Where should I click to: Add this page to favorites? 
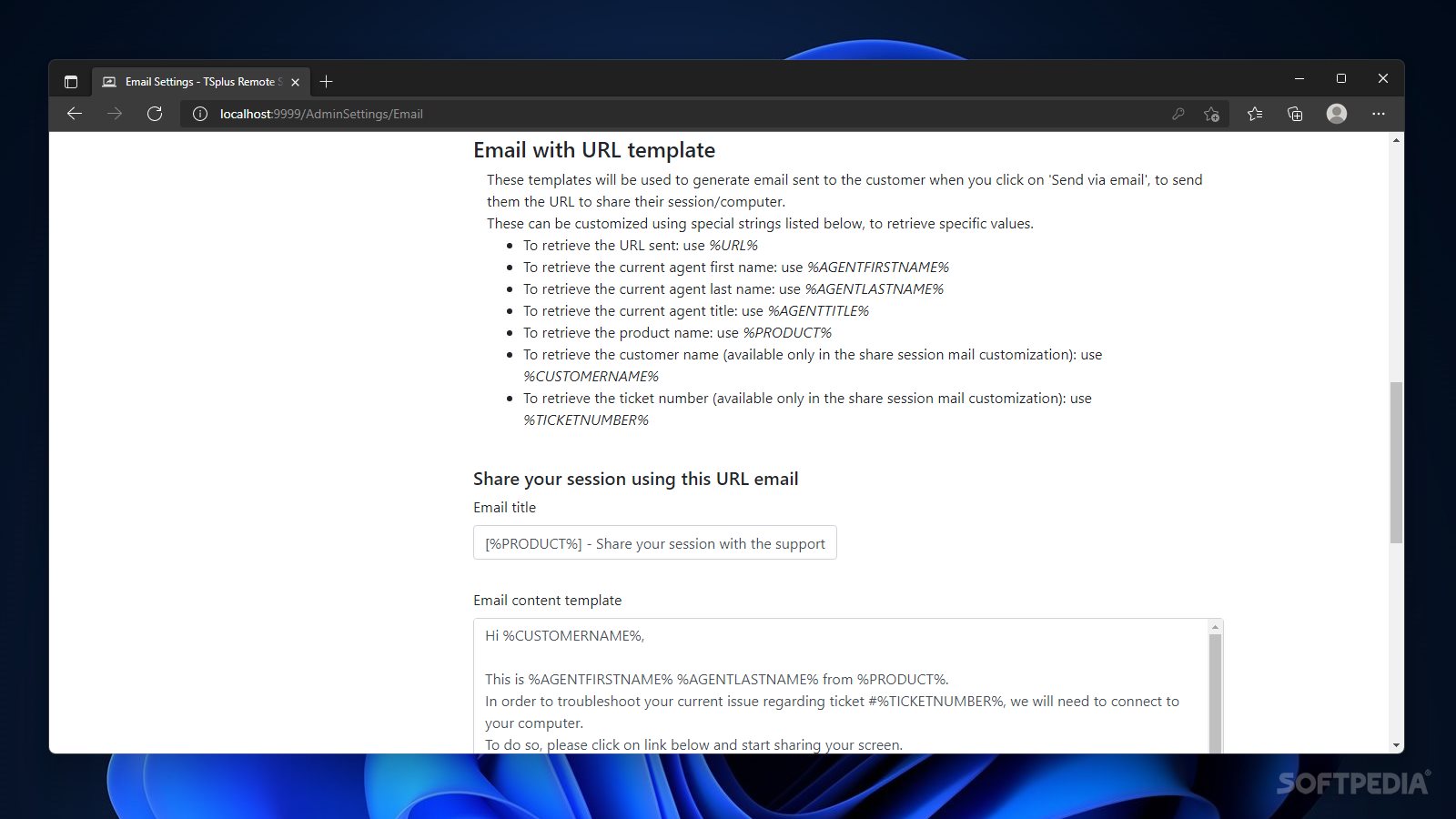click(x=1211, y=114)
